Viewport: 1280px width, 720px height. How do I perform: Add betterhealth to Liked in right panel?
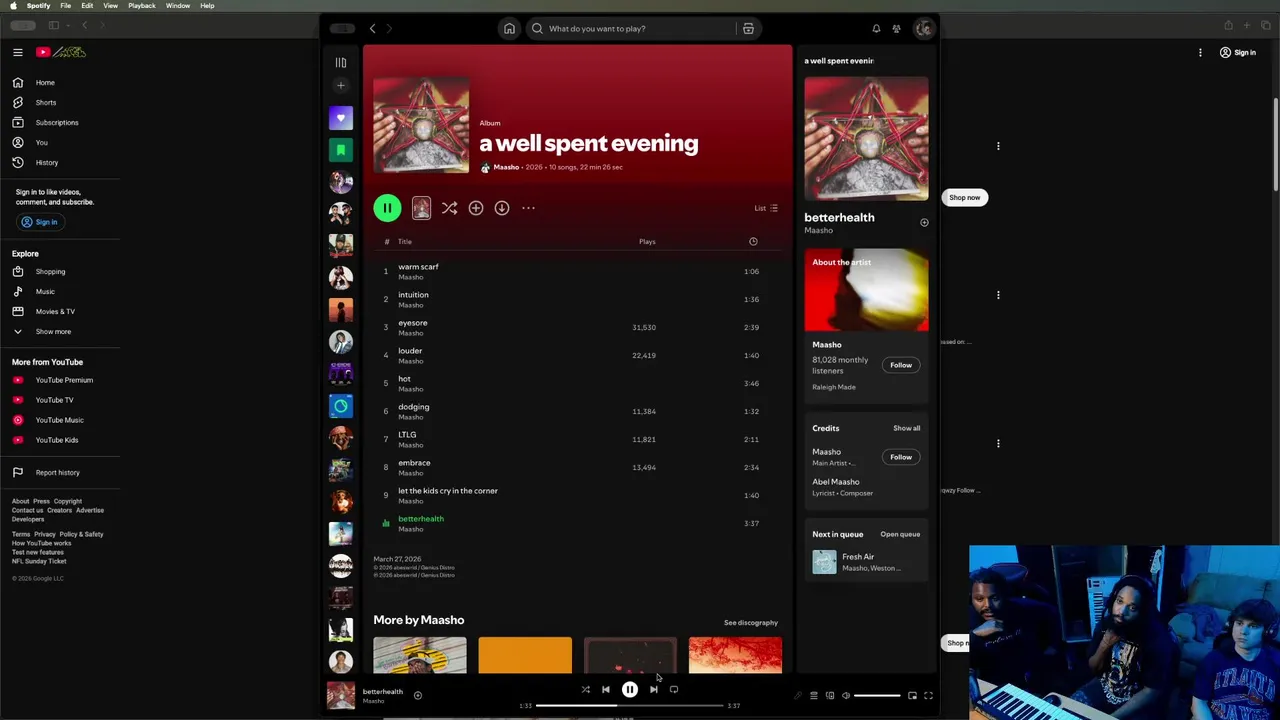[x=924, y=222]
